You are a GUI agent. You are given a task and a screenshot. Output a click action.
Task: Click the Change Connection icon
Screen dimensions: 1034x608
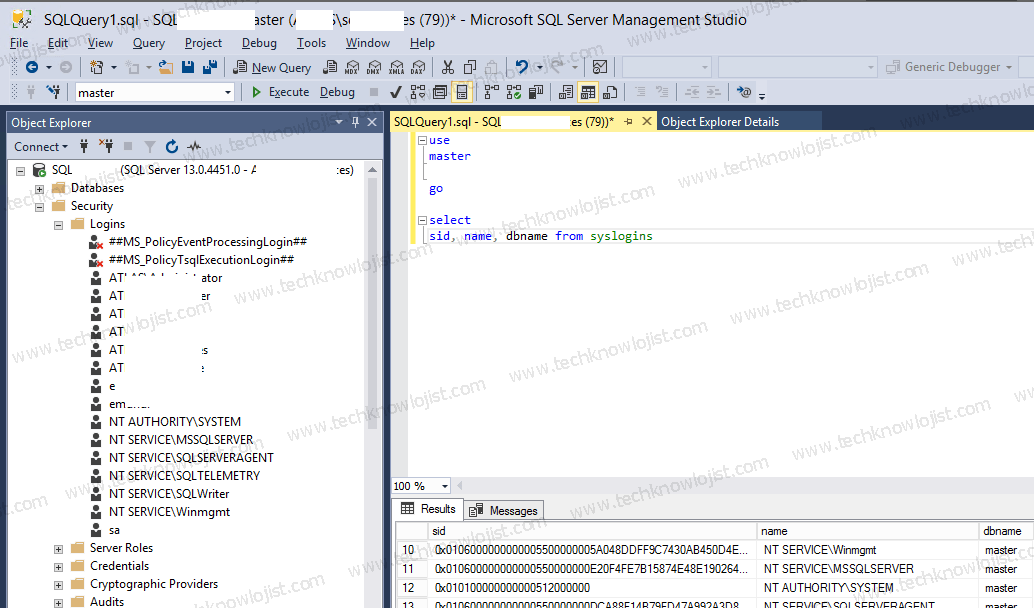tap(53, 92)
